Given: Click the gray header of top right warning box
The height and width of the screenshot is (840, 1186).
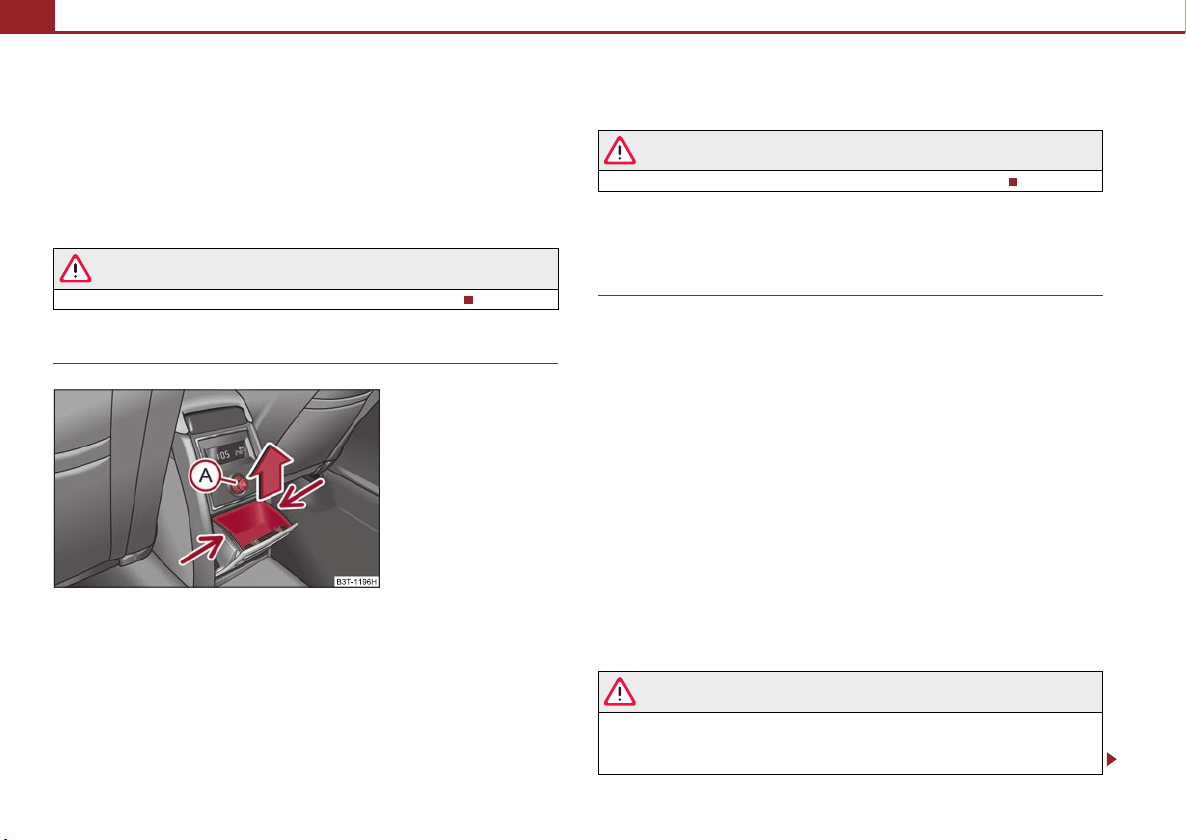Looking at the screenshot, I should (850, 150).
